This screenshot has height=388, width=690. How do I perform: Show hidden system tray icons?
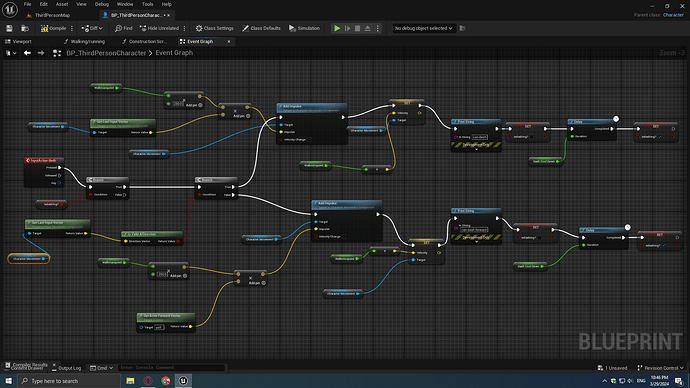coord(605,381)
